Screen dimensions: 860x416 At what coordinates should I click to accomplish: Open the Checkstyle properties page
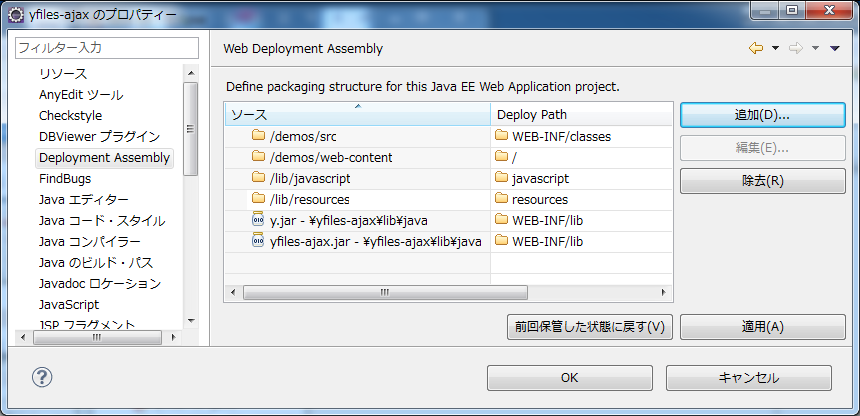pyautogui.click(x=70, y=115)
